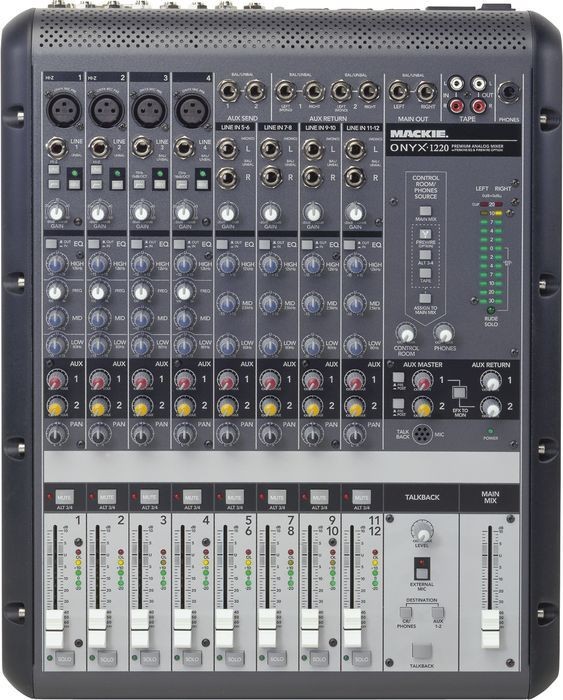Click the PHONES level knob
563x700 pixels.
coord(444,333)
